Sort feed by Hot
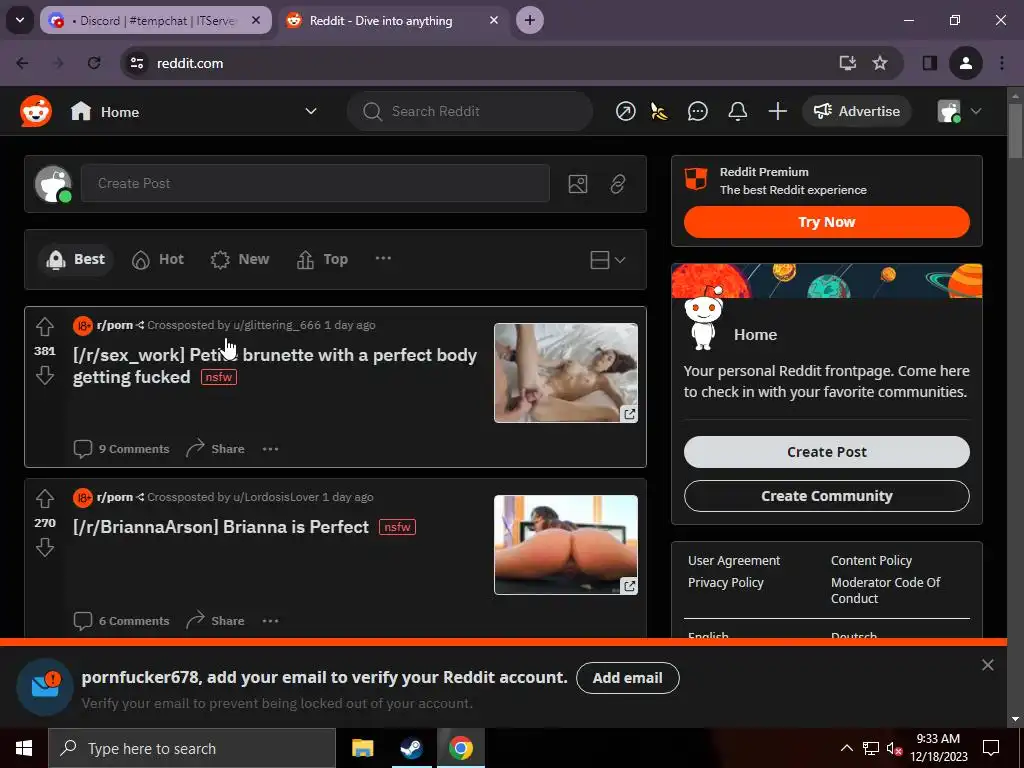Viewport: 1024px width, 768px height. click(x=158, y=259)
